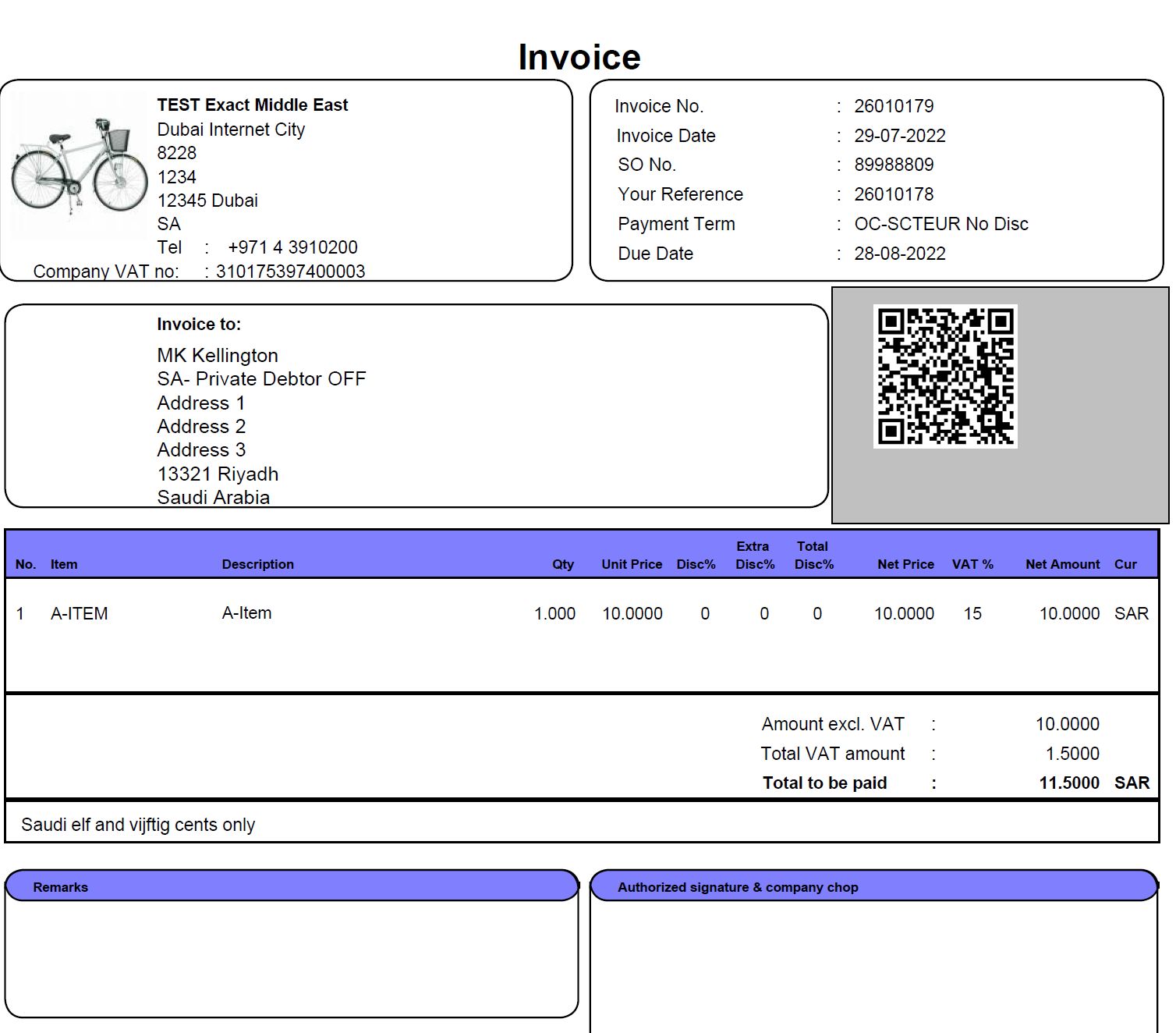Click the 13321 Riyadh line

218,474
